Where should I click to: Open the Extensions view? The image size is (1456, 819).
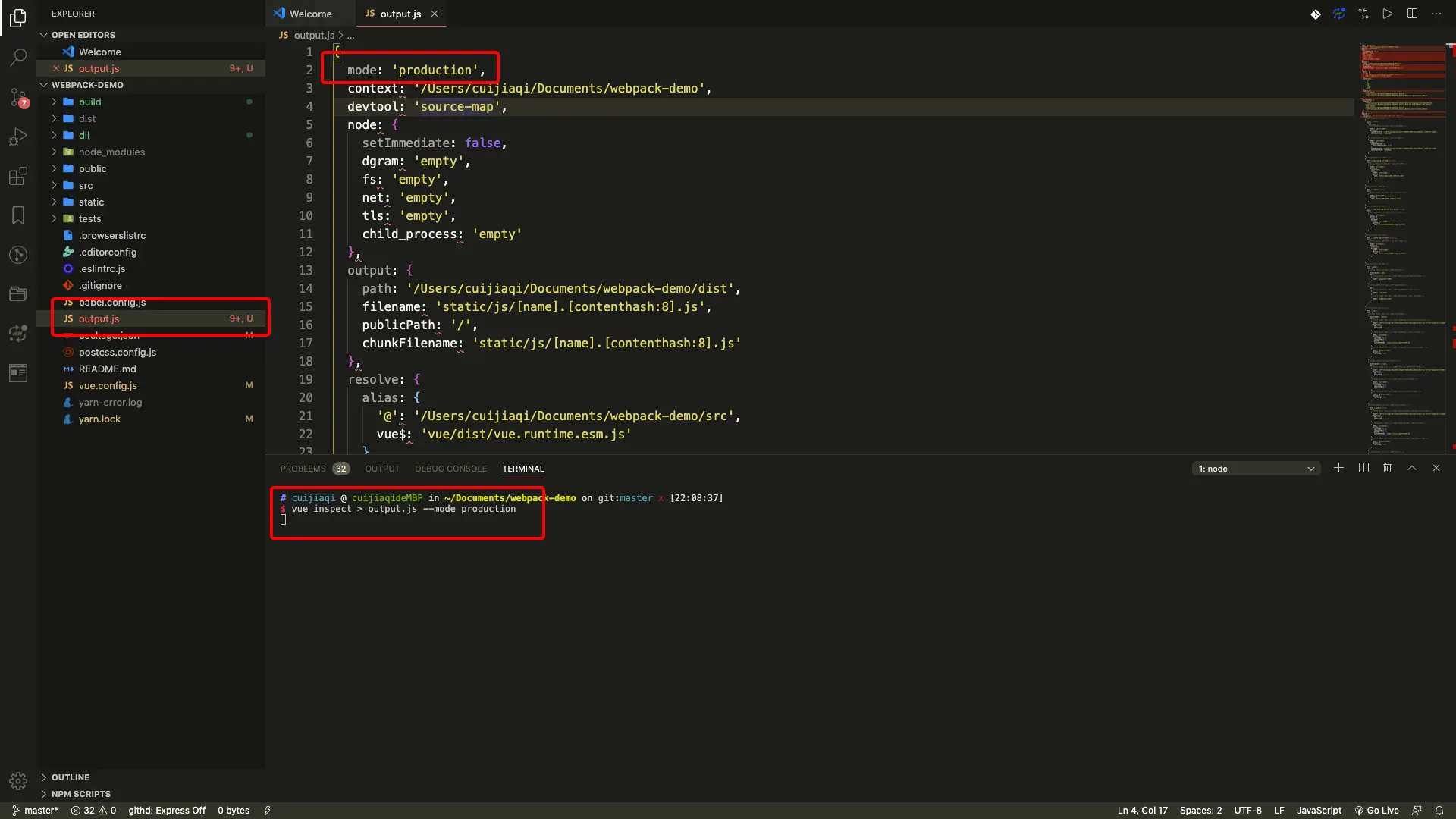(18, 176)
